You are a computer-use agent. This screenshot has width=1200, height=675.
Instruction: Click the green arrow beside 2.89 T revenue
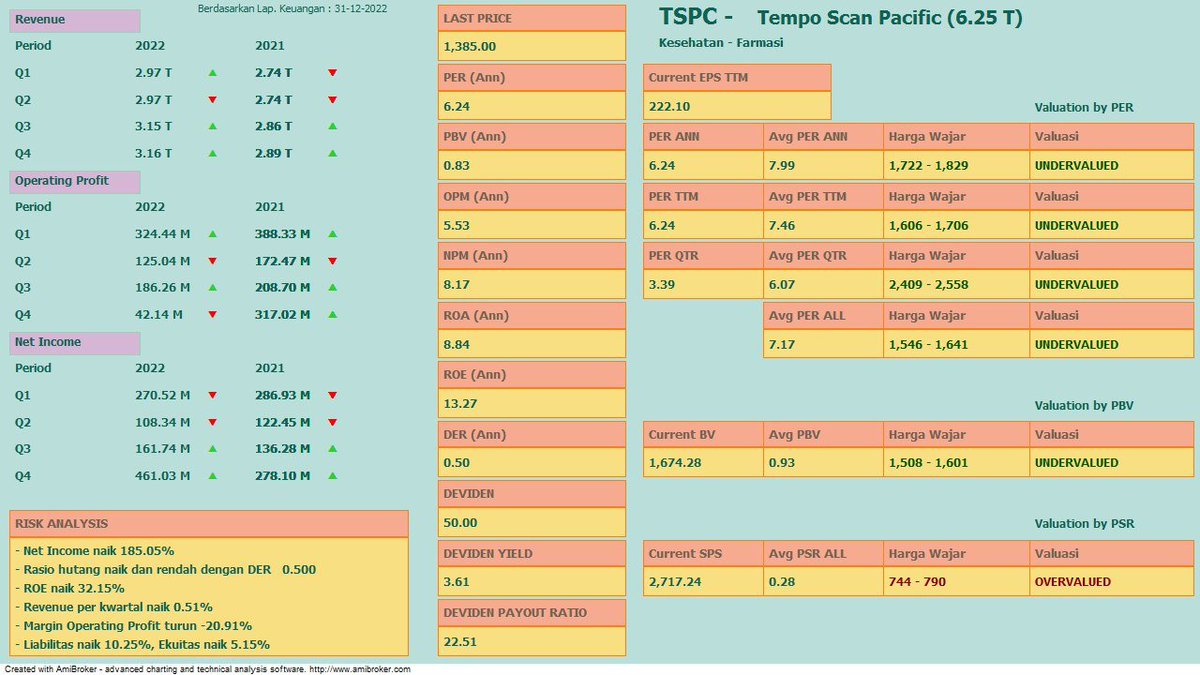tap(332, 154)
